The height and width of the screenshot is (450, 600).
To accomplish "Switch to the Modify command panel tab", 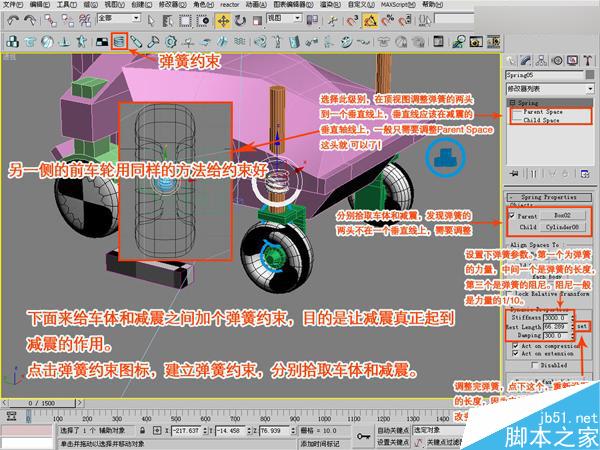I will (526, 60).
